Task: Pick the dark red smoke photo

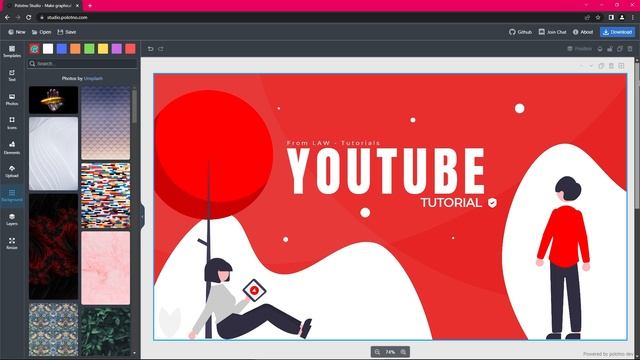Action: (53, 247)
